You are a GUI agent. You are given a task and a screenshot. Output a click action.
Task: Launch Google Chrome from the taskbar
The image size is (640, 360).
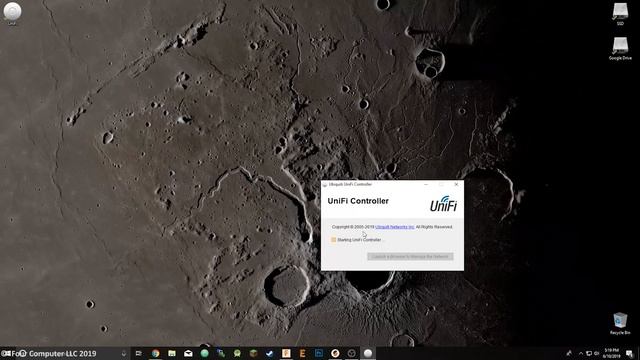[156, 353]
